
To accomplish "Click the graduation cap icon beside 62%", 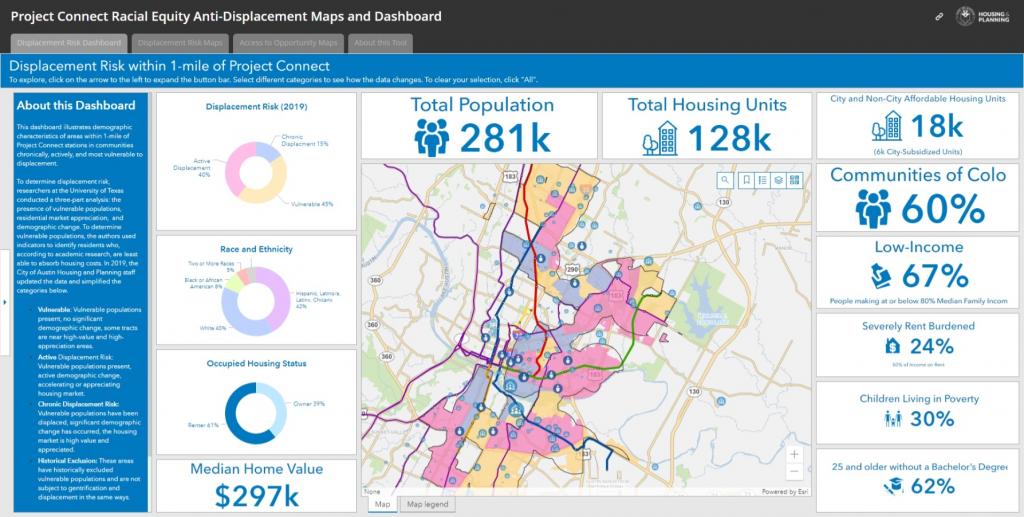I will [893, 486].
